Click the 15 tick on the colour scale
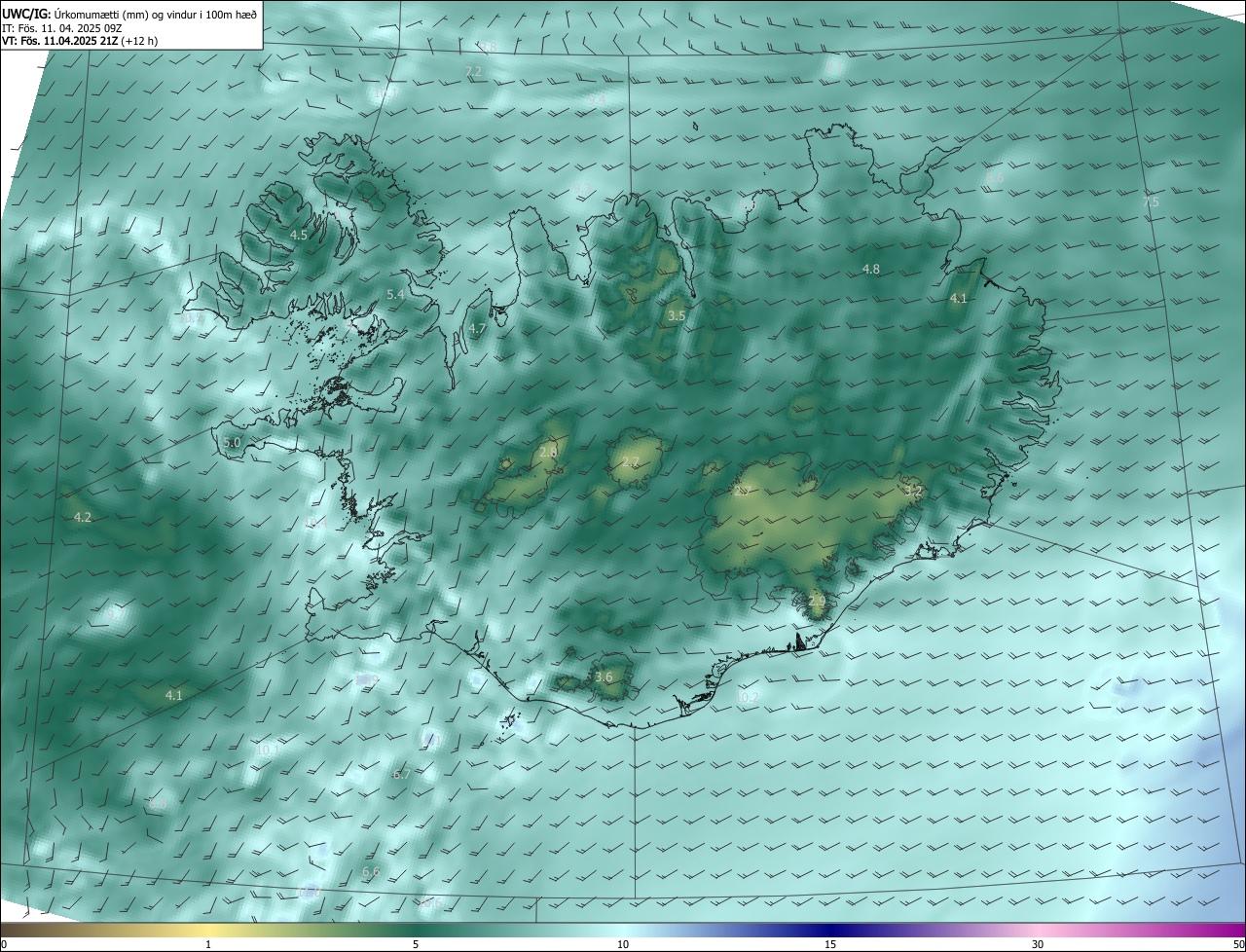This screenshot has height=952, width=1246. click(830, 944)
